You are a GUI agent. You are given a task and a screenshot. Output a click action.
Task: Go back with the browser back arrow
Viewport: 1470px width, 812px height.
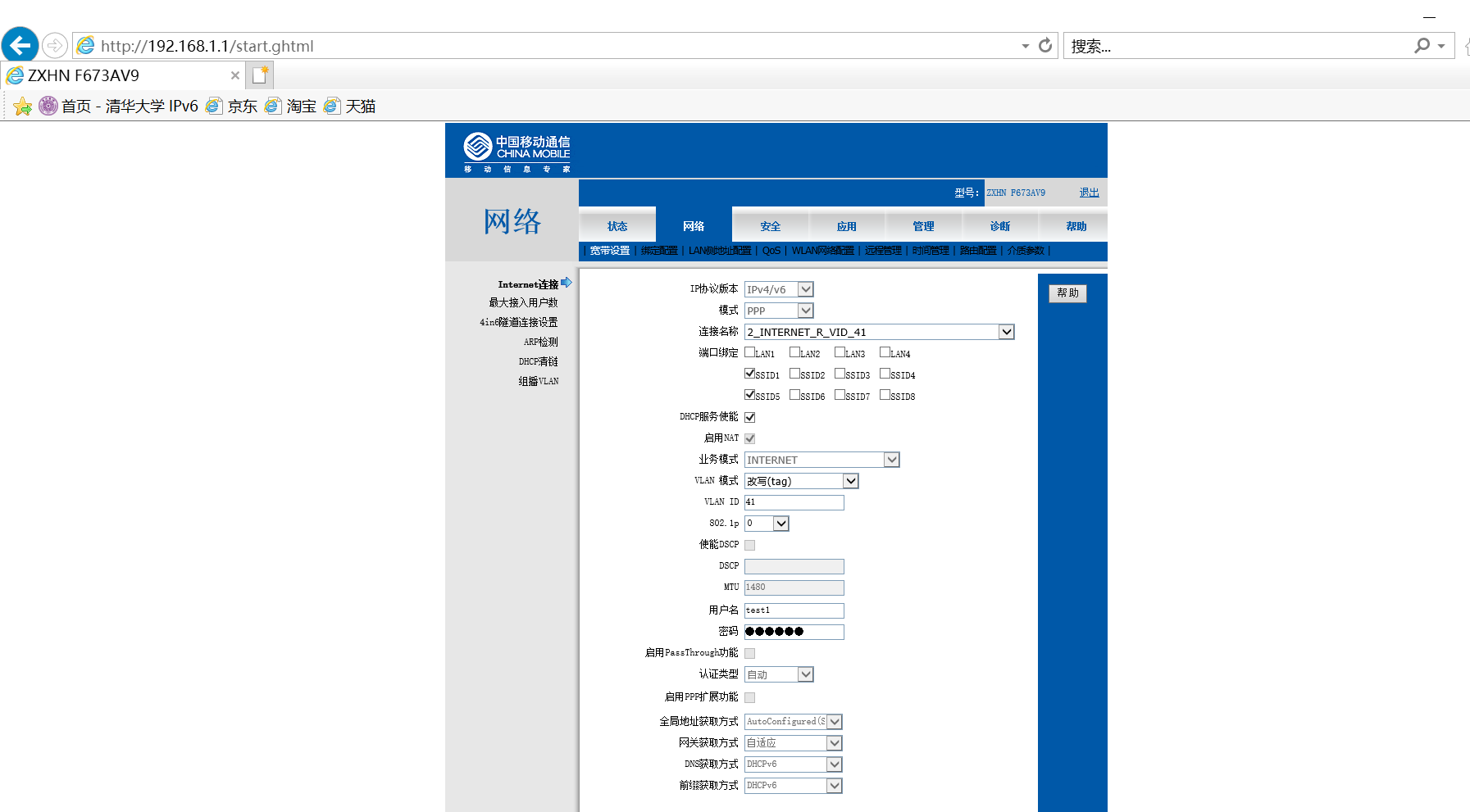click(20, 45)
